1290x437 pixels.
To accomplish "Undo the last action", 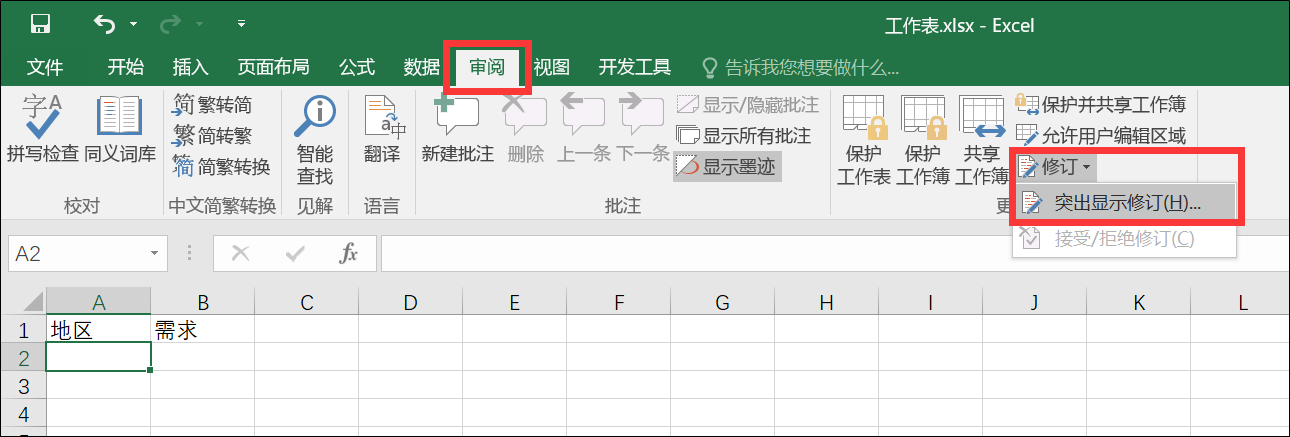I will coord(103,22).
